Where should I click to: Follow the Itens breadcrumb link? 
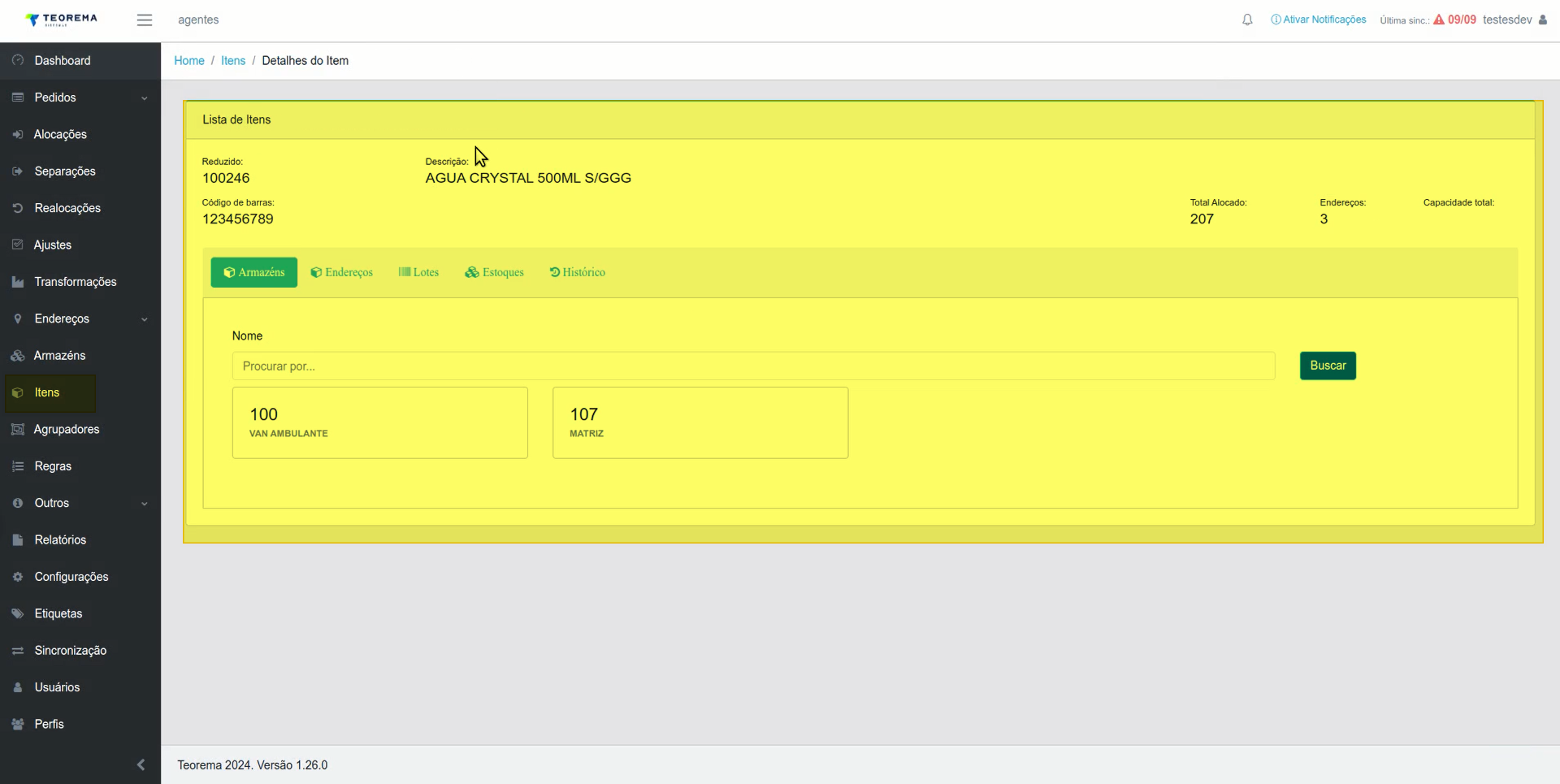(x=233, y=61)
